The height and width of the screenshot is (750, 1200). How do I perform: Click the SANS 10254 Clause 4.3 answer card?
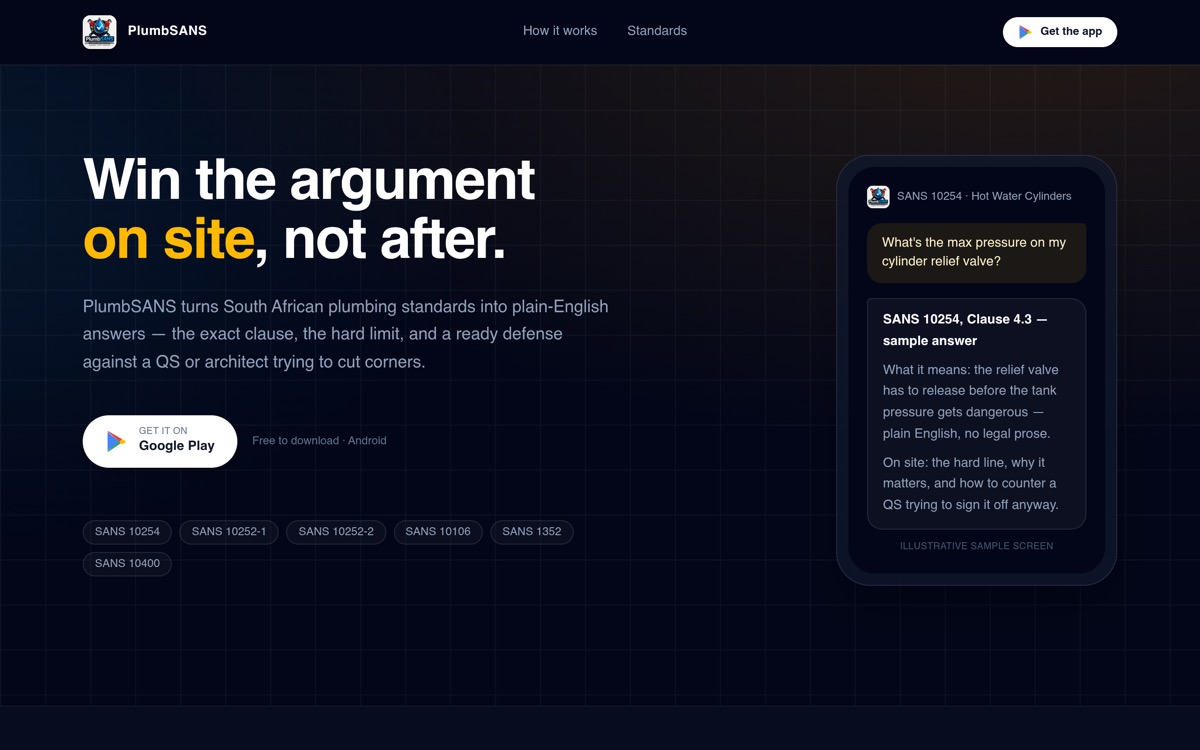(x=976, y=413)
